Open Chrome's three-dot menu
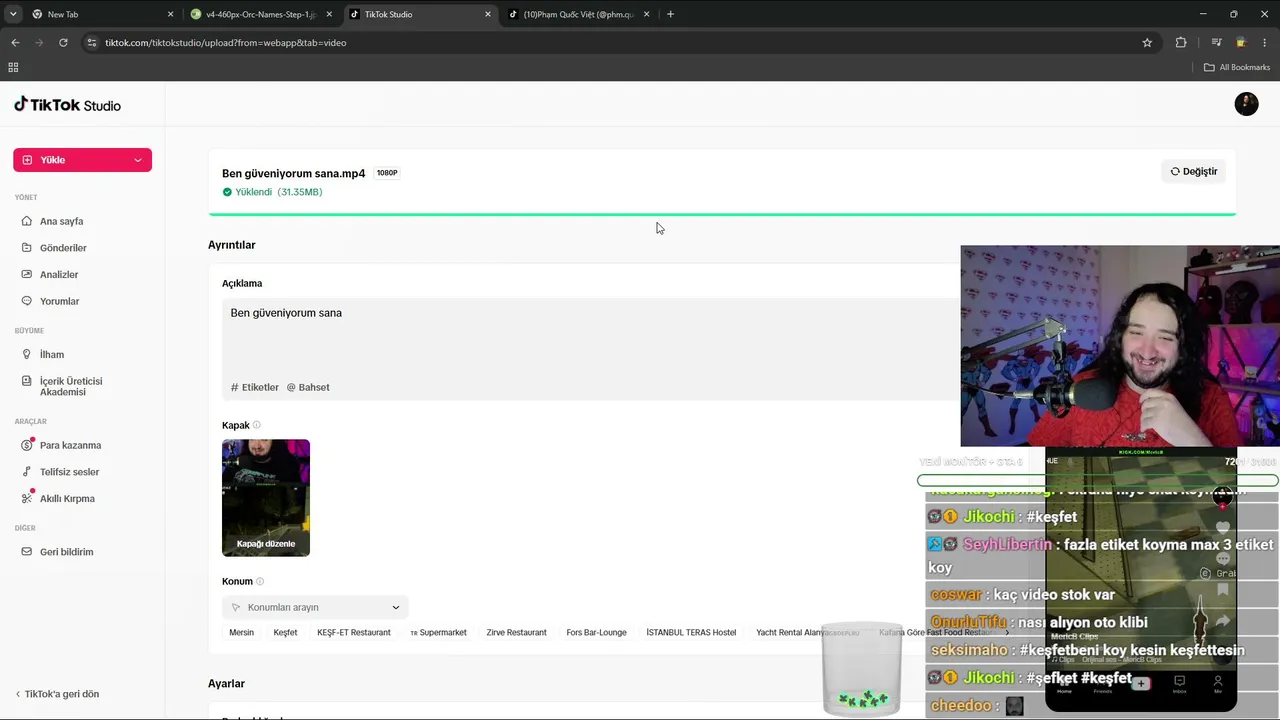Viewport: 1280px width, 720px height. pyautogui.click(x=1265, y=43)
